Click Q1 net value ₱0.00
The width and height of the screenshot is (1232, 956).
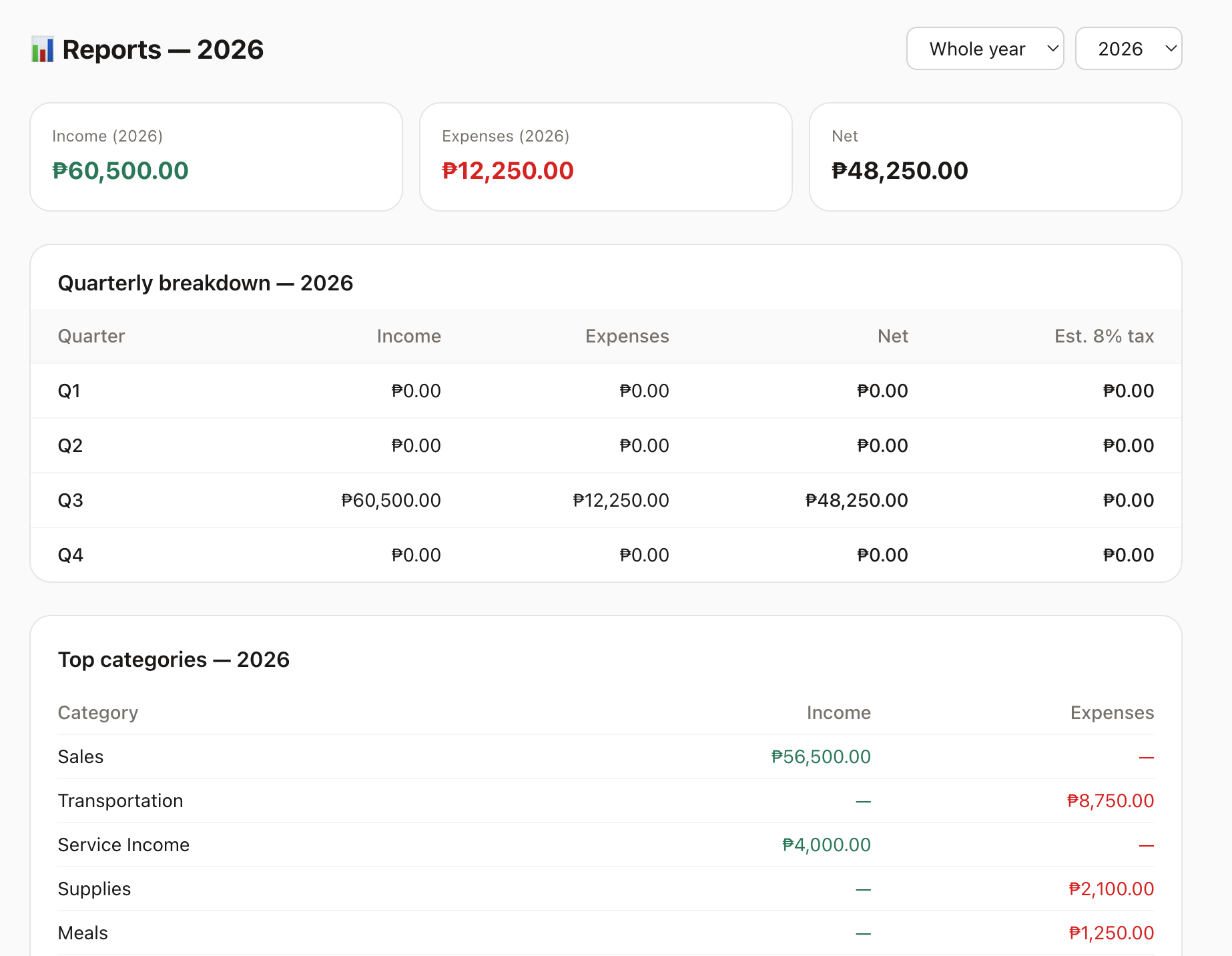pos(882,391)
